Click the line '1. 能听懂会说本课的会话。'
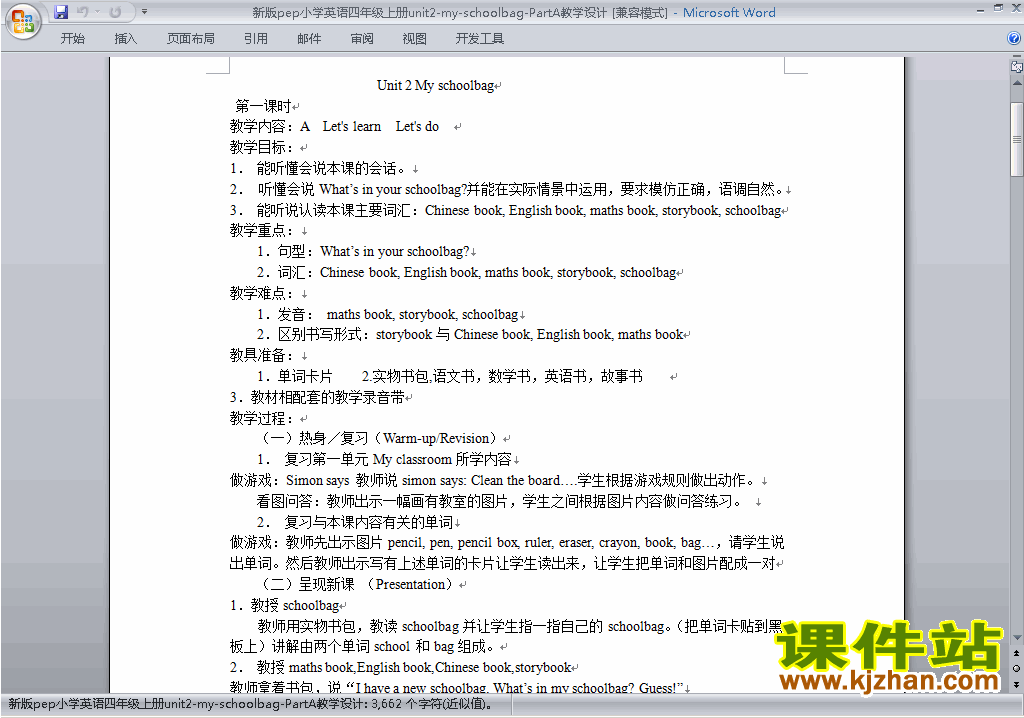Image resolution: width=1024 pixels, height=718 pixels. pyautogui.click(x=317, y=169)
